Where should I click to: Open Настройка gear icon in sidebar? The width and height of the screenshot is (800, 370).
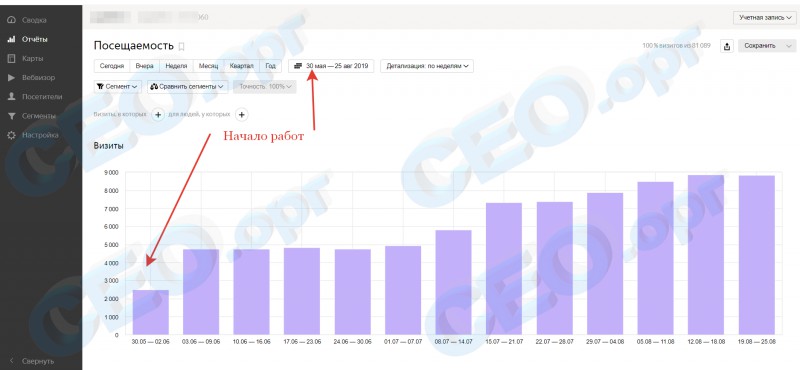11,135
